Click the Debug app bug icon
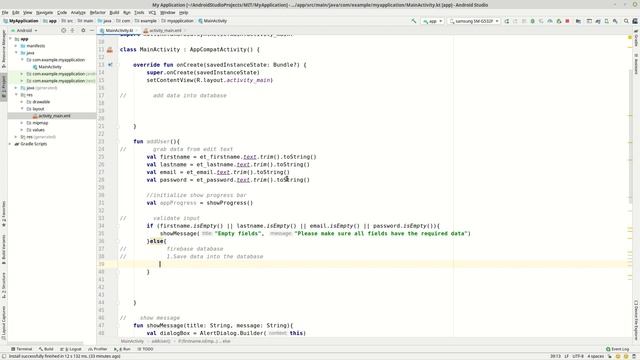Viewport: 640px width, 360px height. tap(533, 21)
